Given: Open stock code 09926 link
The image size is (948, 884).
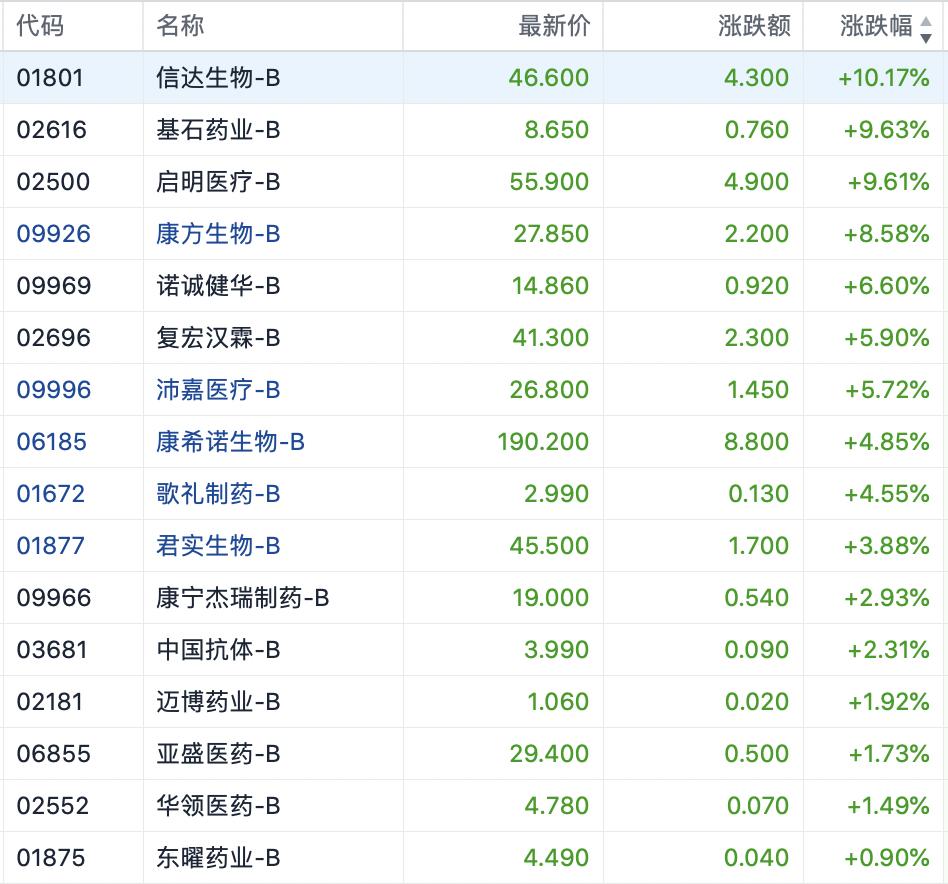Looking at the screenshot, I should click(54, 234).
